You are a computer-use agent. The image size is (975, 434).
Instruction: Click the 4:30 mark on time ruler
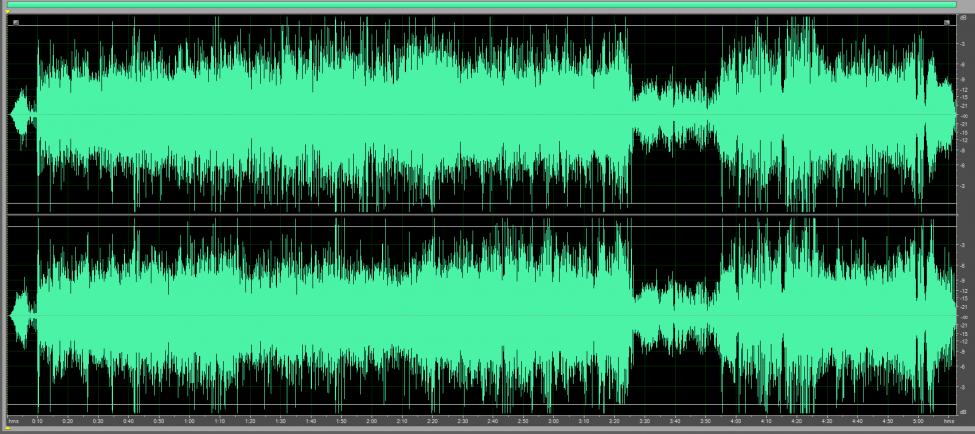tap(826, 420)
